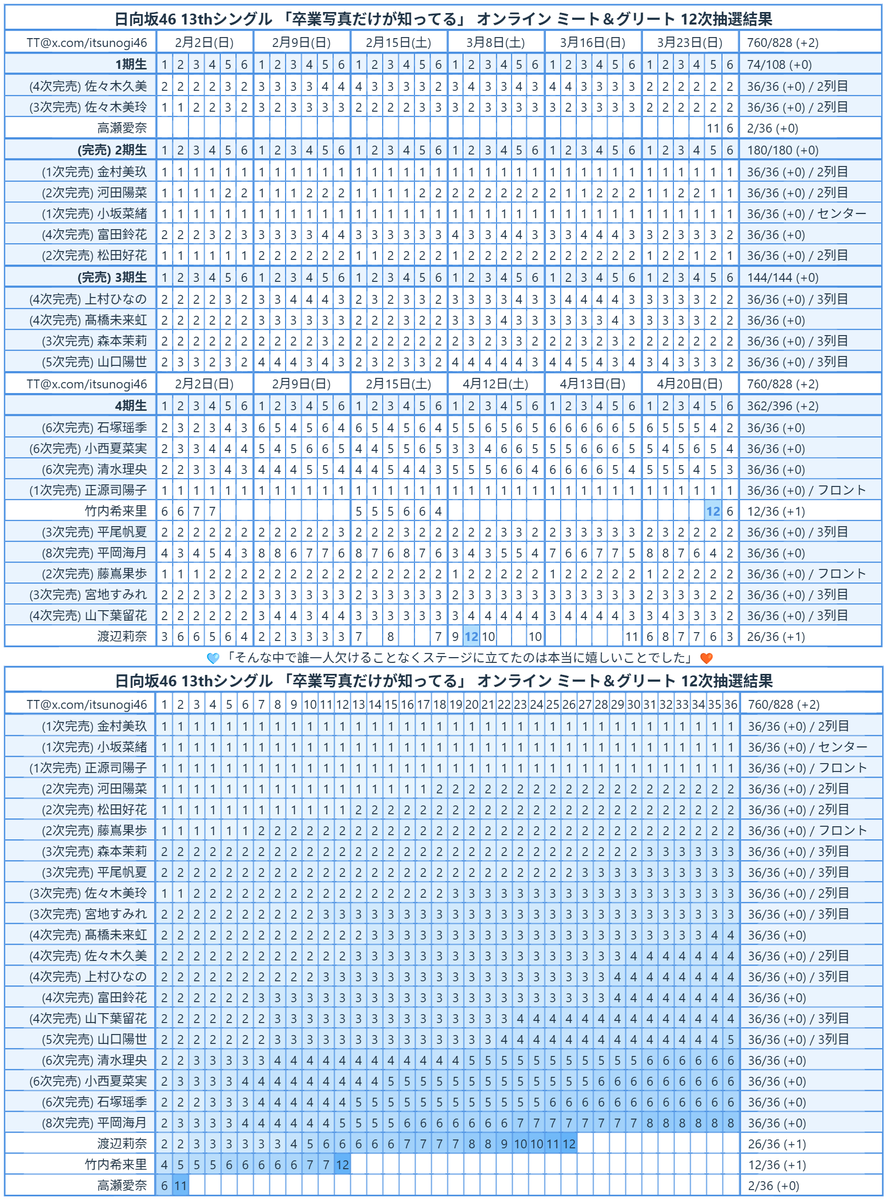Click 高瀬愛奈 name in the 1–36 ranking table
This screenshot has width=888, height=1200.
pos(122,1186)
